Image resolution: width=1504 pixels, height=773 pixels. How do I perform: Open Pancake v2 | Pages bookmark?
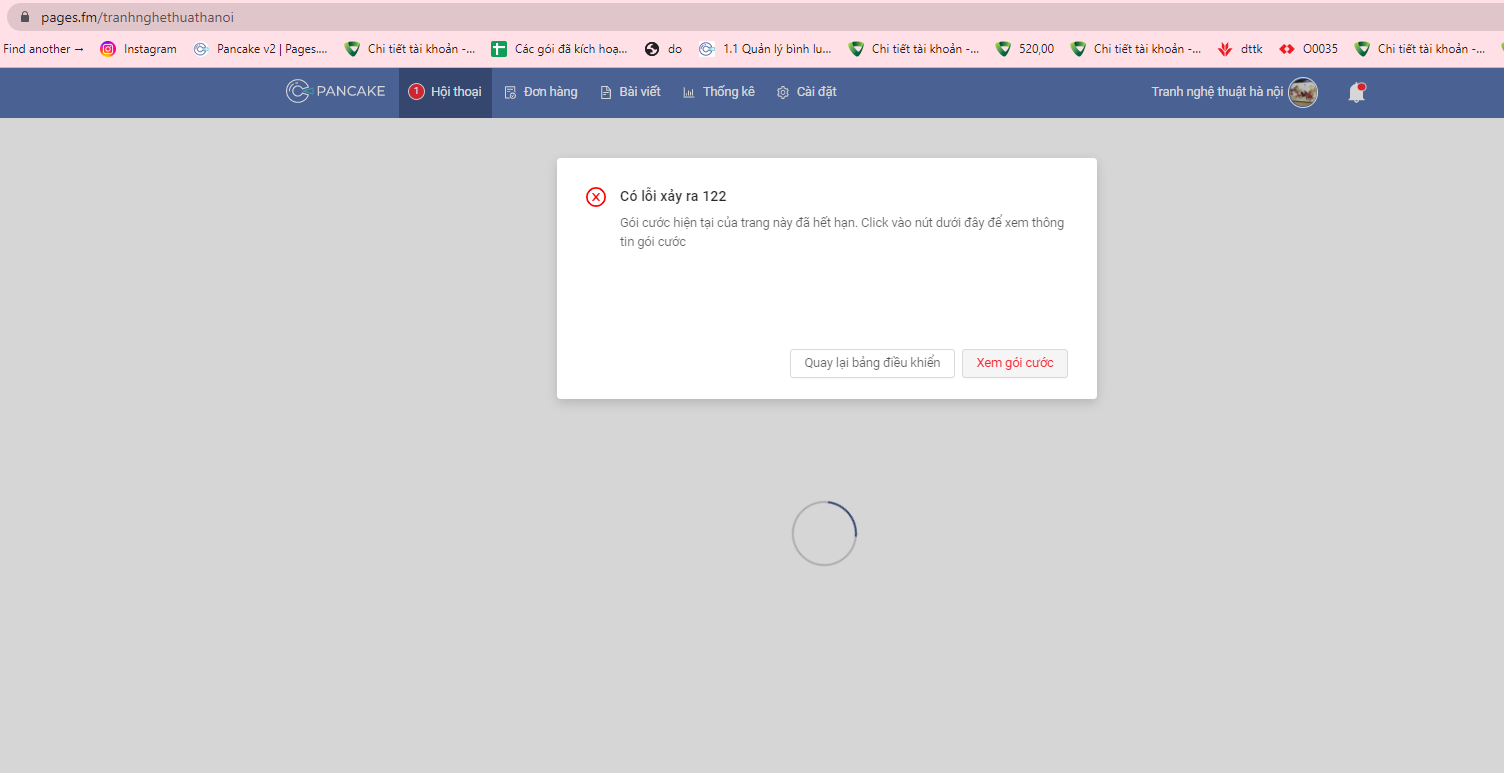260,49
